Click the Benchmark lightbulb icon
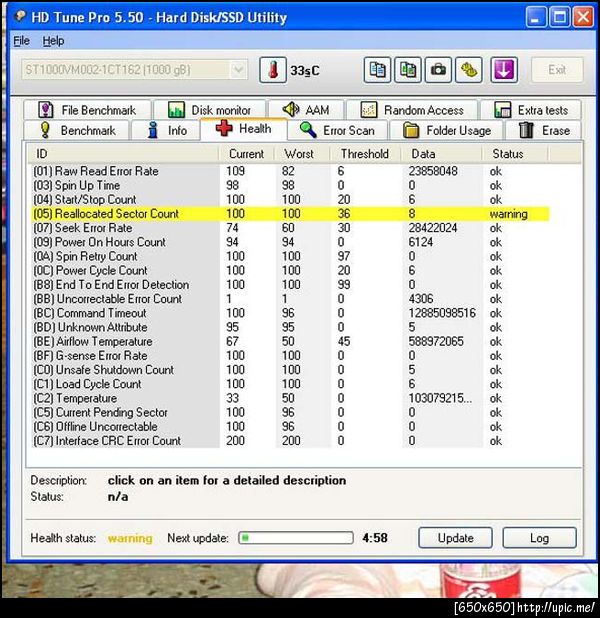This screenshot has height=618, width=600. pos(45,130)
